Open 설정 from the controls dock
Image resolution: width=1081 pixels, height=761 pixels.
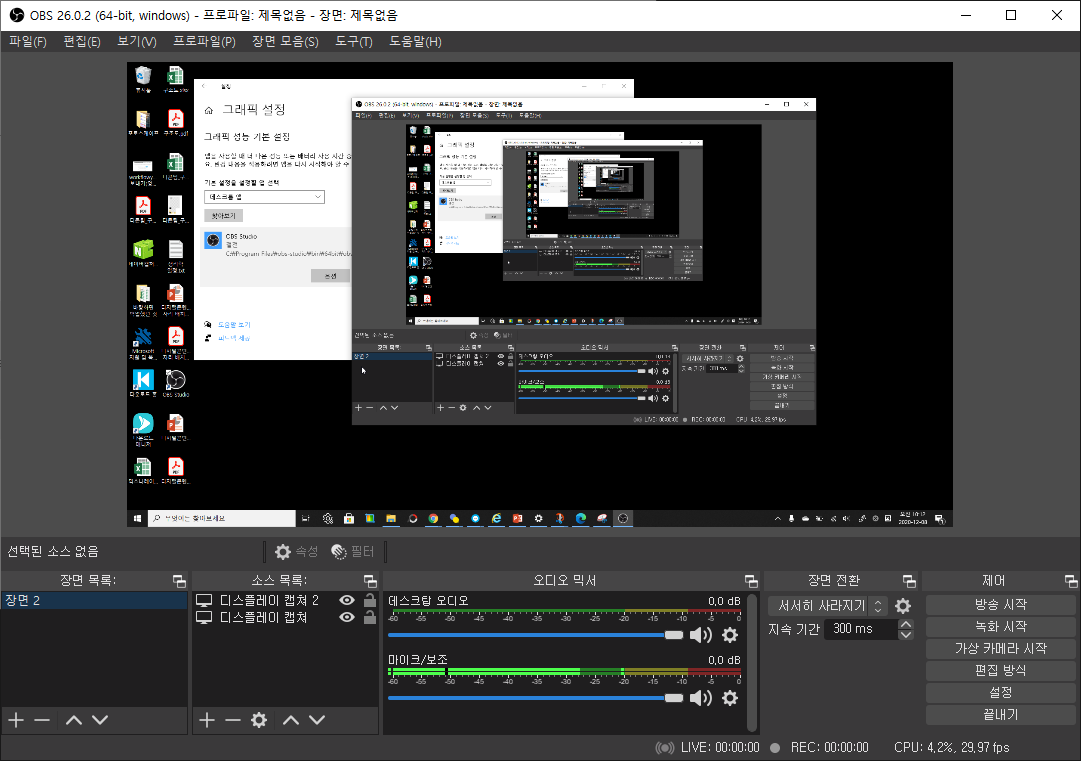pyautogui.click(x=1000, y=693)
